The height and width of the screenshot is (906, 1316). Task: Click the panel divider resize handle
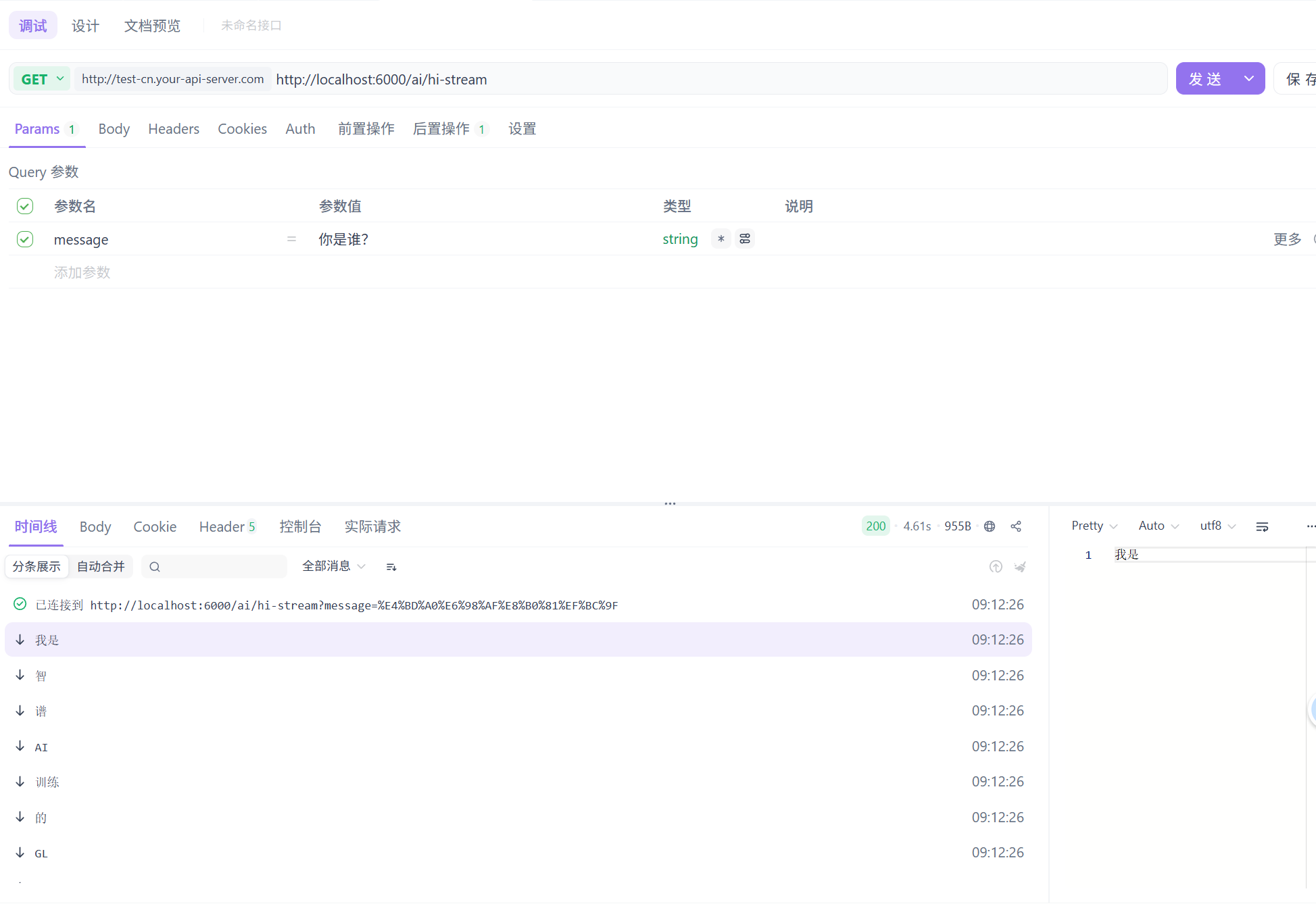pyautogui.click(x=670, y=503)
